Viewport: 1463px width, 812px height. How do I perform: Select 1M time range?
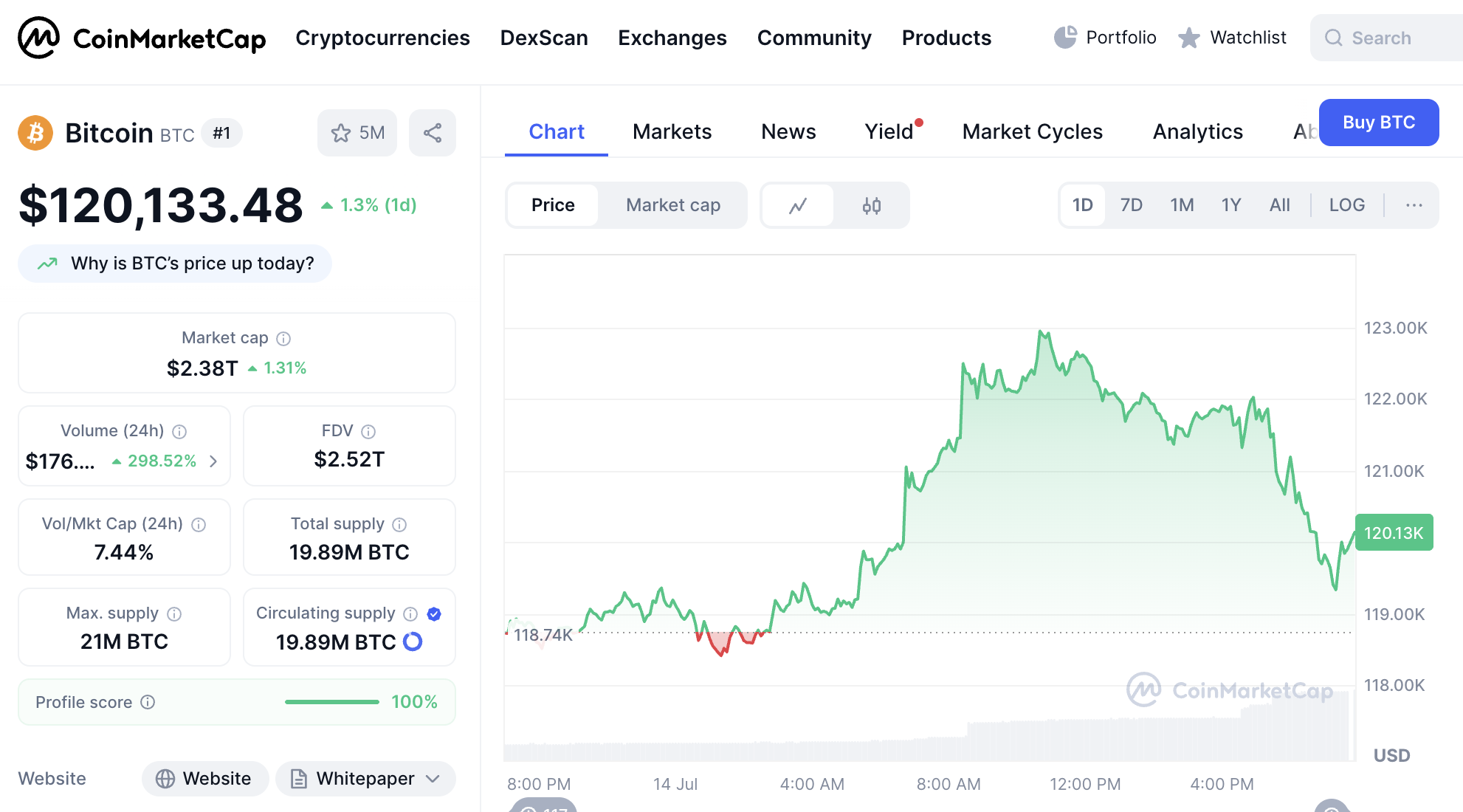click(x=1182, y=205)
